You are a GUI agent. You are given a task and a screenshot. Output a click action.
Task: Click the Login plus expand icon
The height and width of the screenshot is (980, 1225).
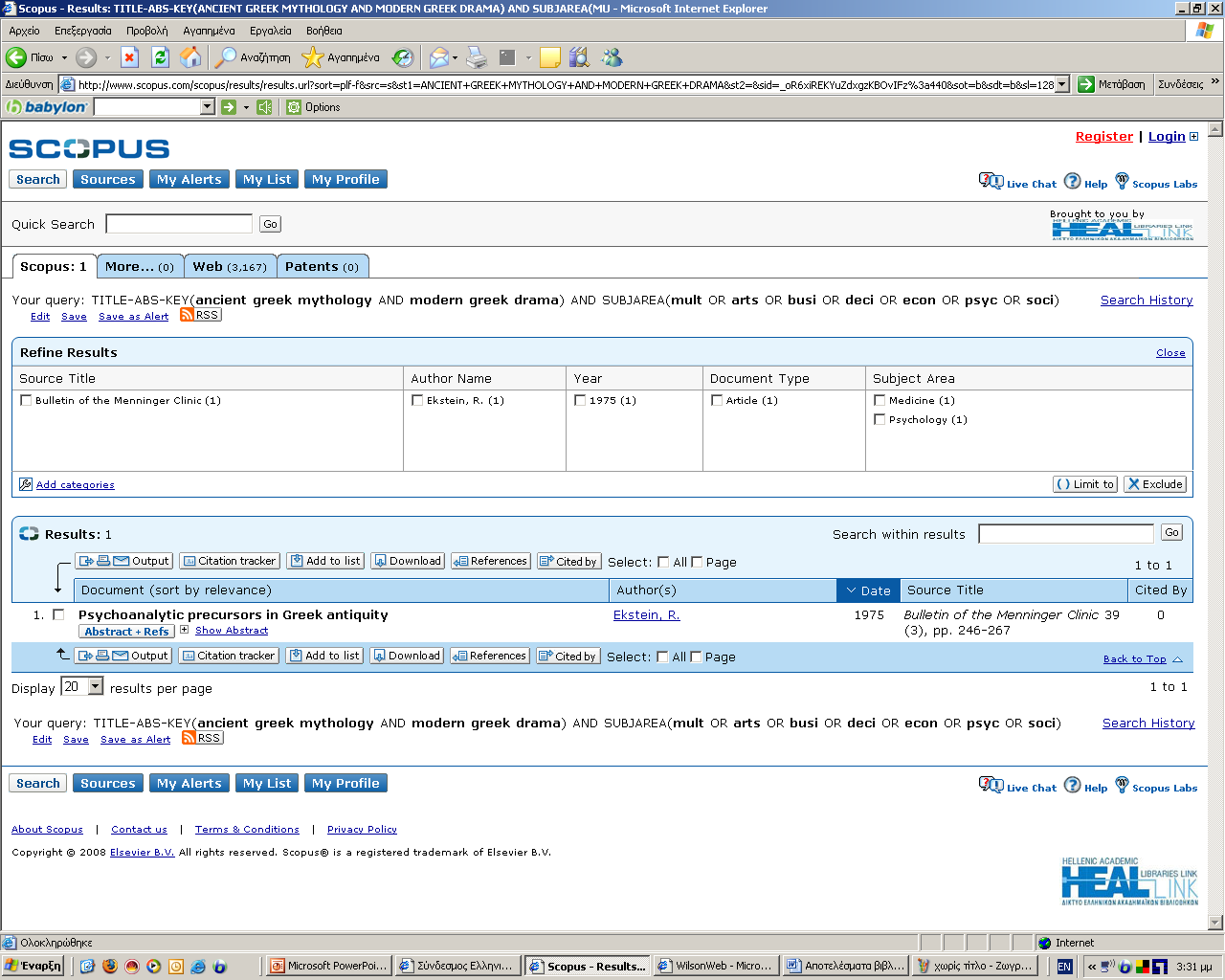[x=1193, y=137]
